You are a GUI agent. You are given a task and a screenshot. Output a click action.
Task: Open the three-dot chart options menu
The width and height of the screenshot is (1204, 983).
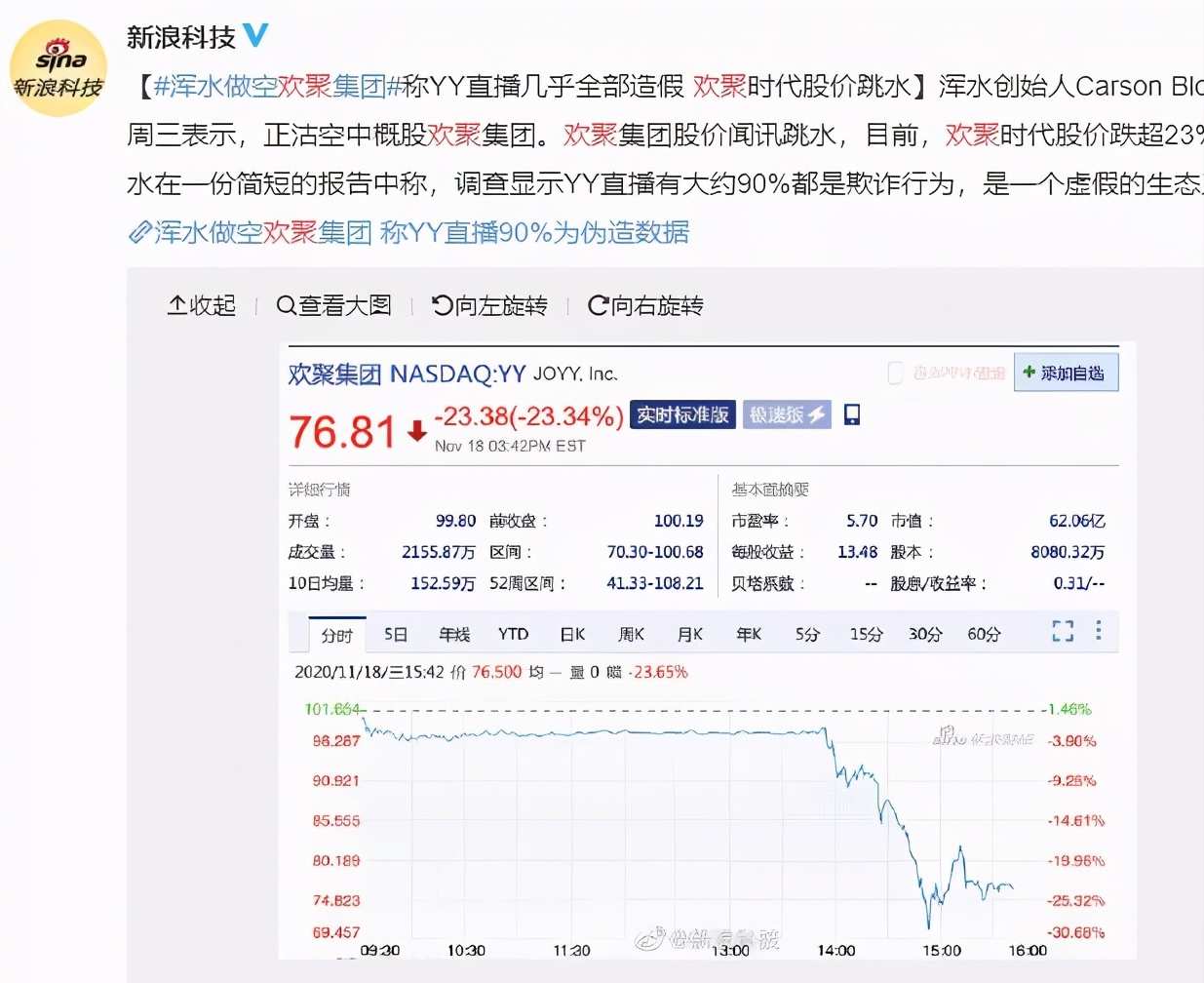1099,632
